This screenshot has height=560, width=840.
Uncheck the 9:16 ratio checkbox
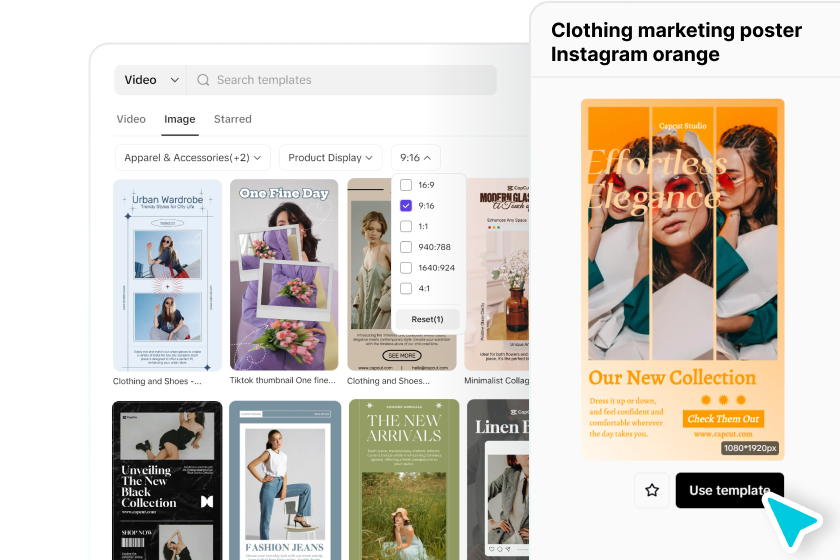click(x=406, y=206)
